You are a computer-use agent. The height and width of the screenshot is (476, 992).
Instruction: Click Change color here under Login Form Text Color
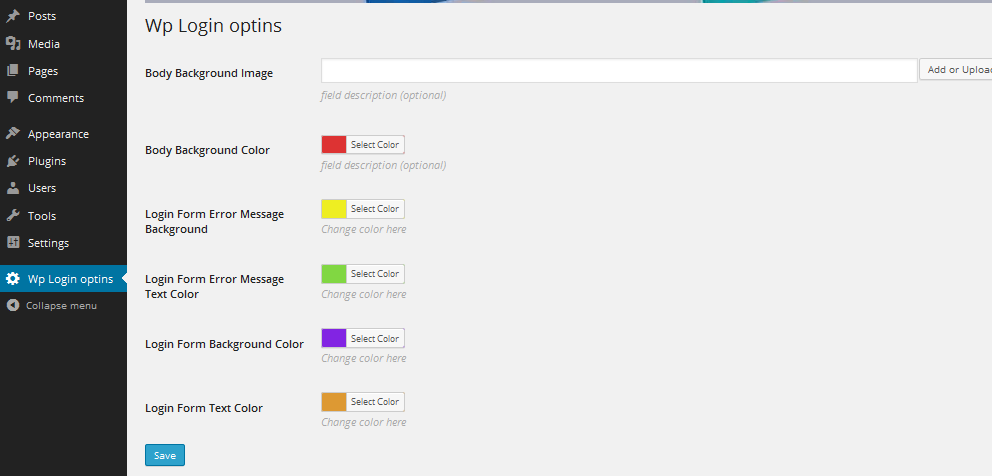(364, 422)
